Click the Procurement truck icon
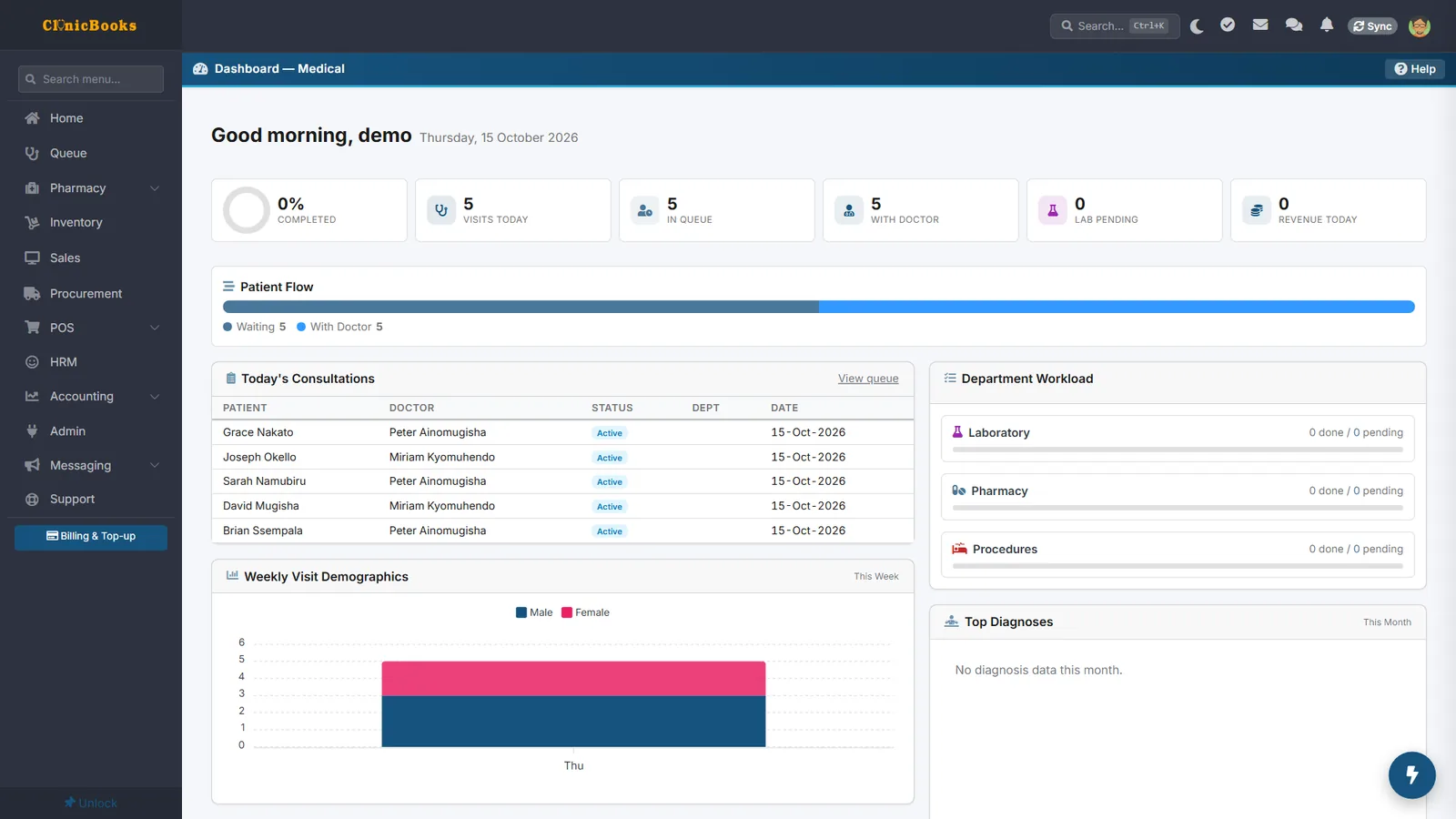 32,293
